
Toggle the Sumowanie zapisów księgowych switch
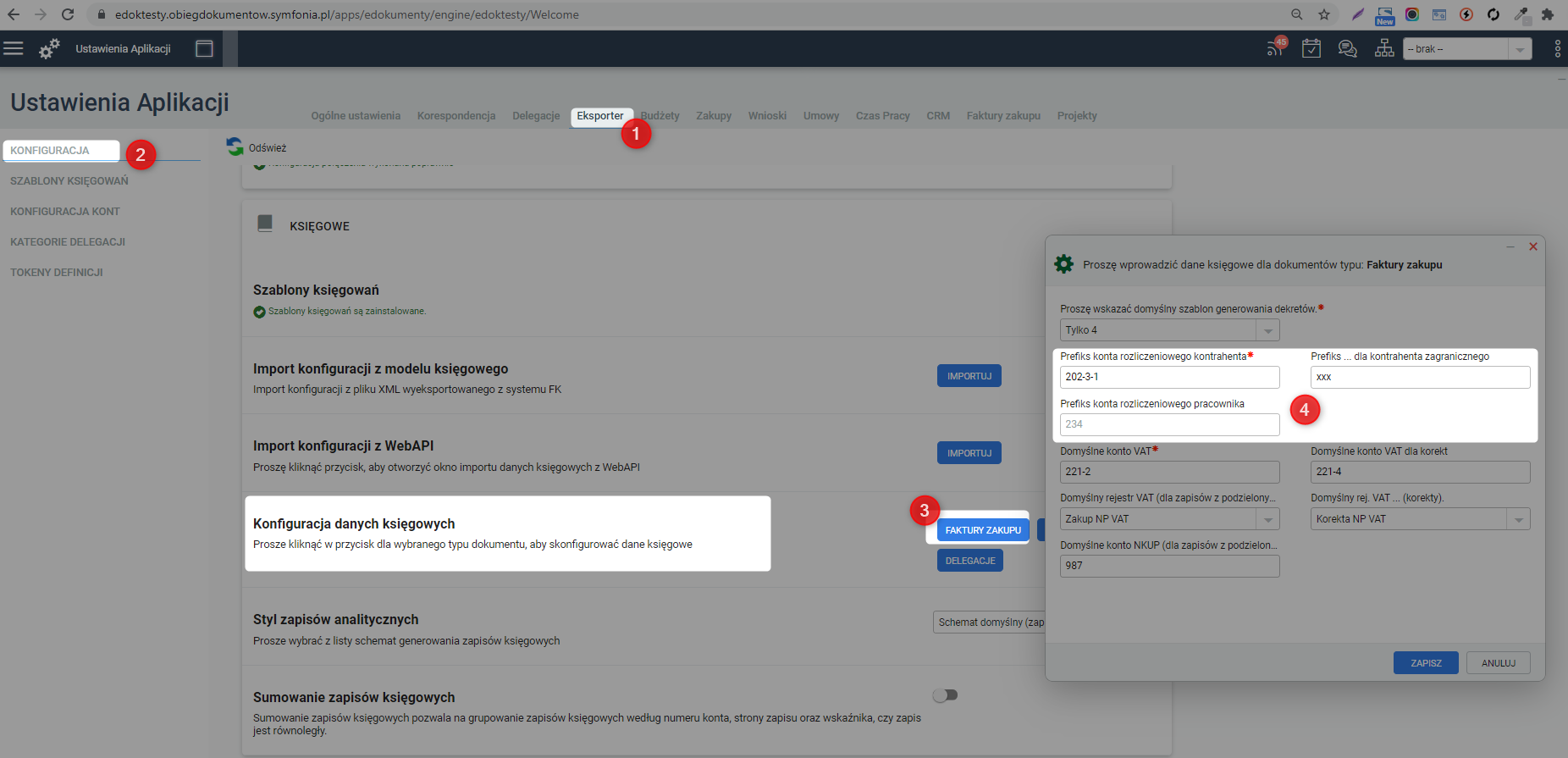coord(945,695)
